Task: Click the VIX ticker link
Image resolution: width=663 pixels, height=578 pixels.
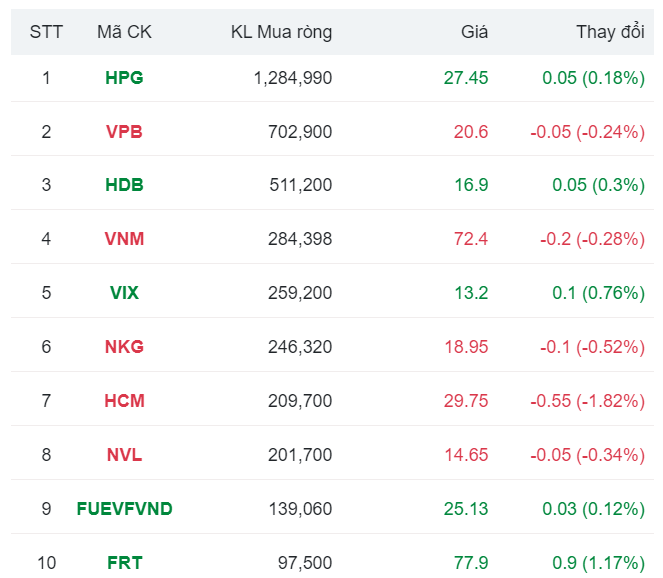Action: [x=124, y=293]
